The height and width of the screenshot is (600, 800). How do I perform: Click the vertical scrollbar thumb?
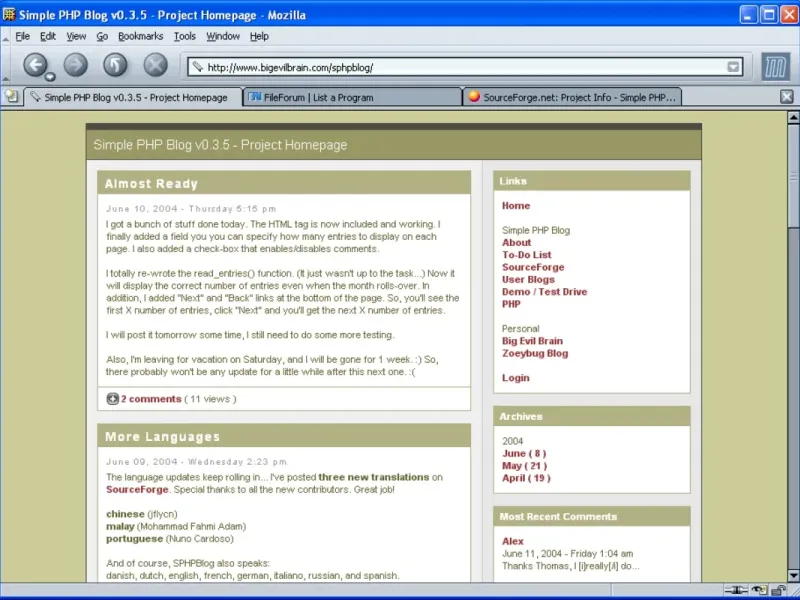pos(793,176)
